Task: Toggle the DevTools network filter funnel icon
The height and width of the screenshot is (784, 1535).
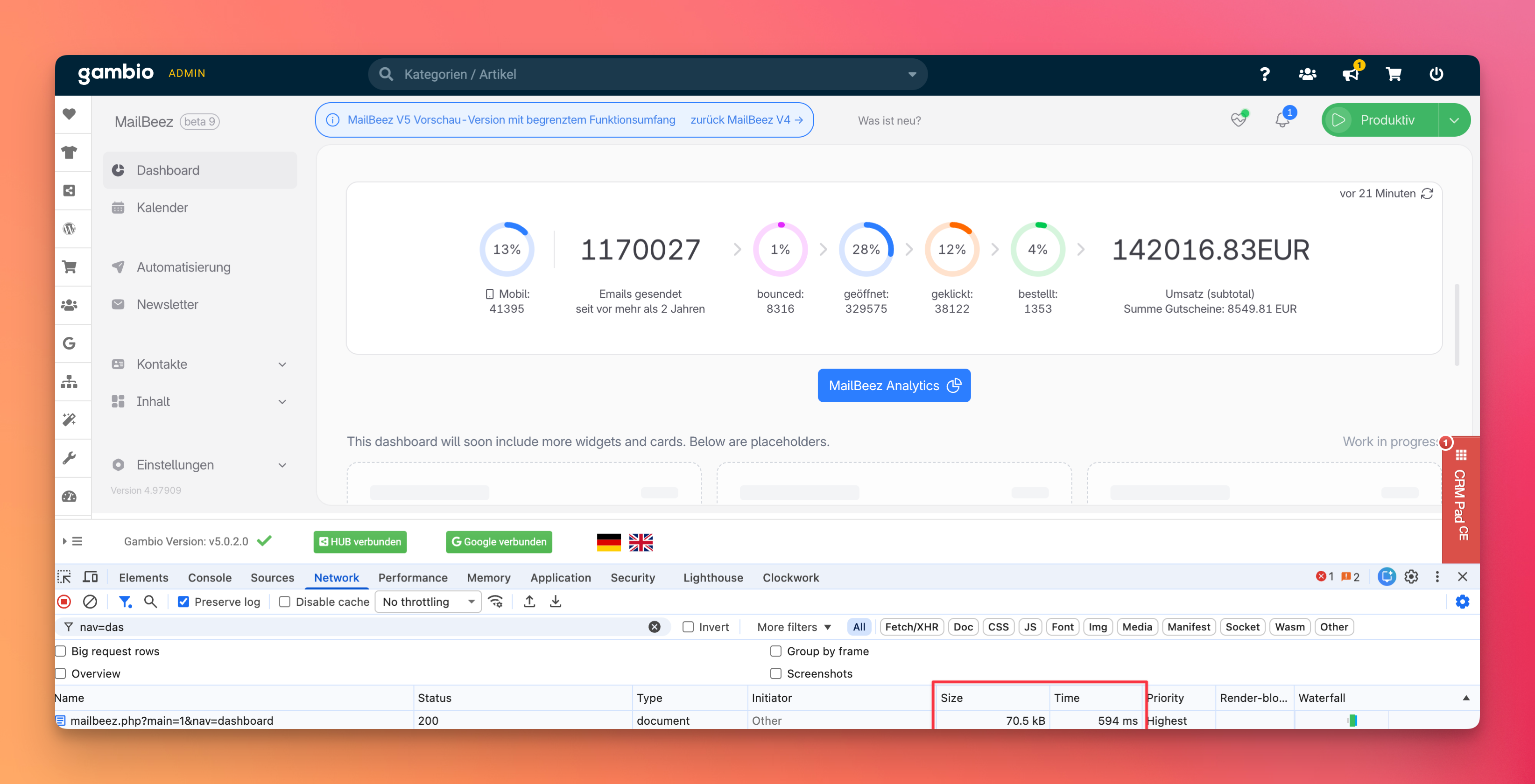Action: (125, 602)
